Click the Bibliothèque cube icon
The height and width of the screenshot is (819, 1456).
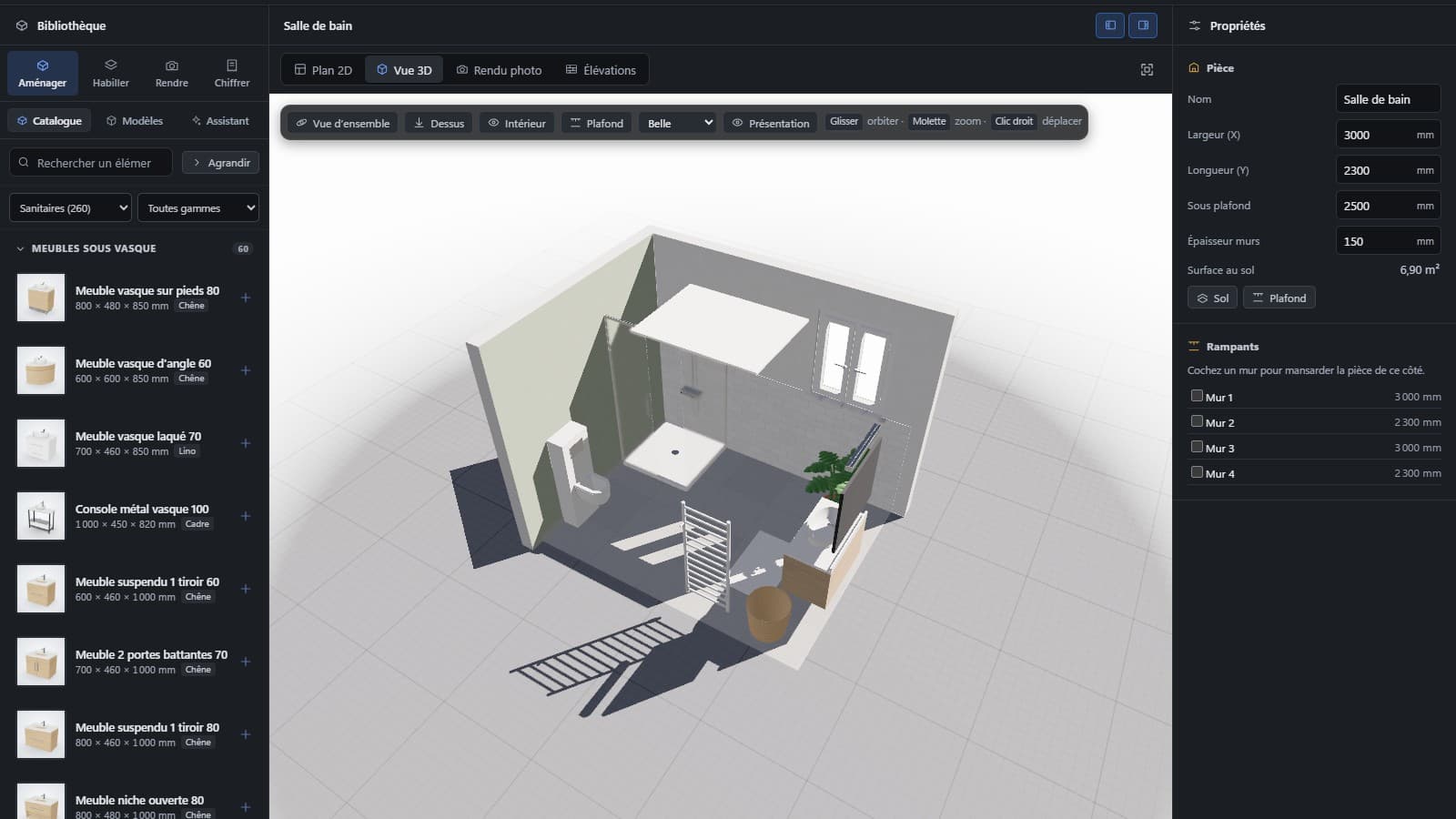(22, 25)
